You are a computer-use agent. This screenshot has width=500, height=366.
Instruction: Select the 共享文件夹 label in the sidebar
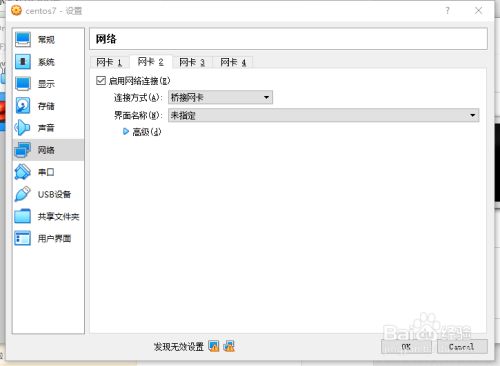[x=59, y=216]
